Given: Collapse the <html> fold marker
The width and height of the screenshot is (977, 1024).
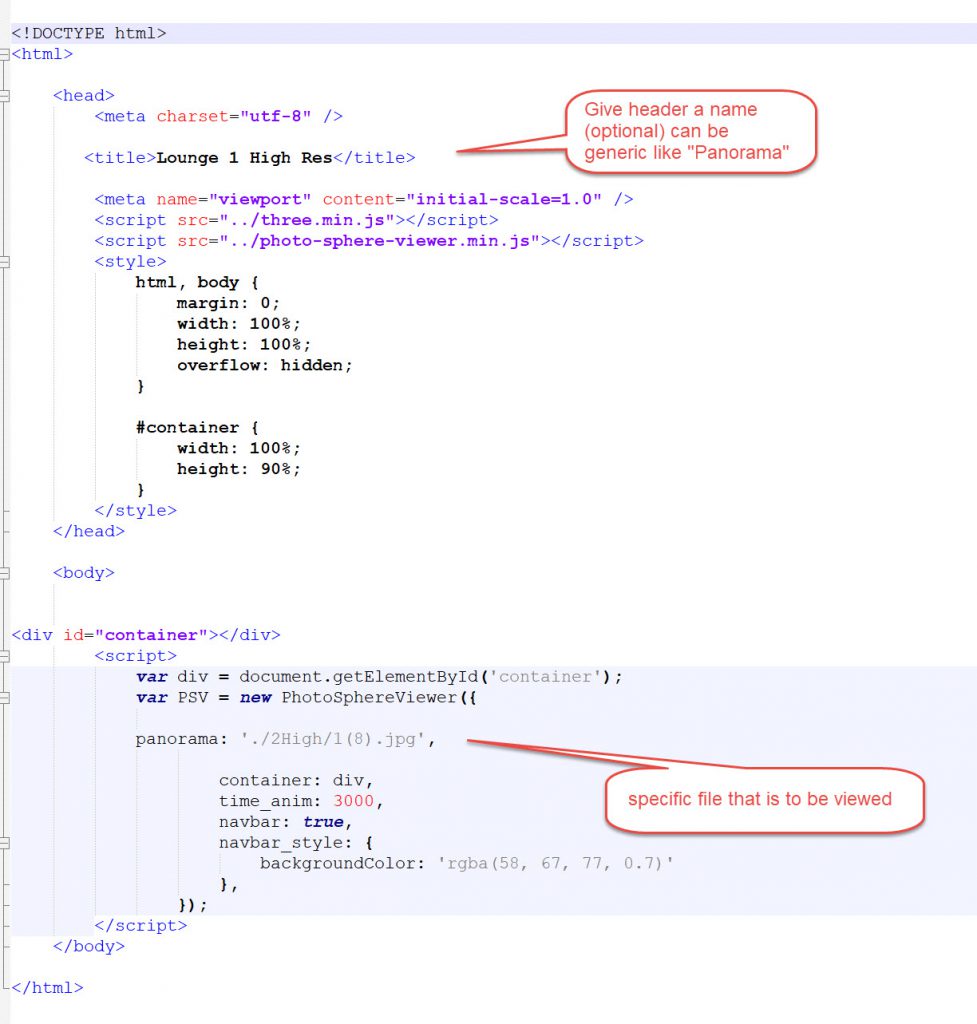Looking at the screenshot, I should (5, 54).
